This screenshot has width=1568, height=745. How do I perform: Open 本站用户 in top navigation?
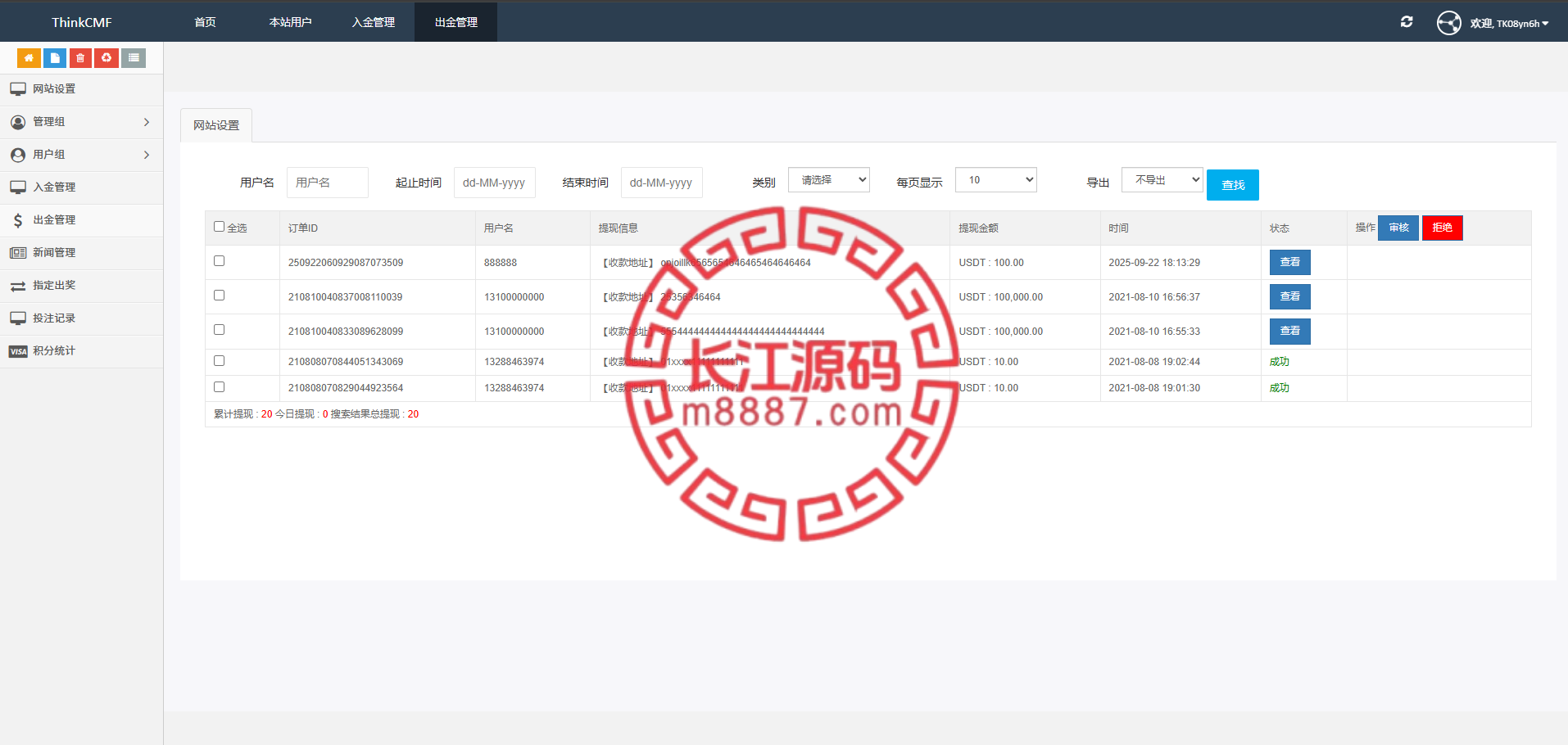tap(290, 22)
